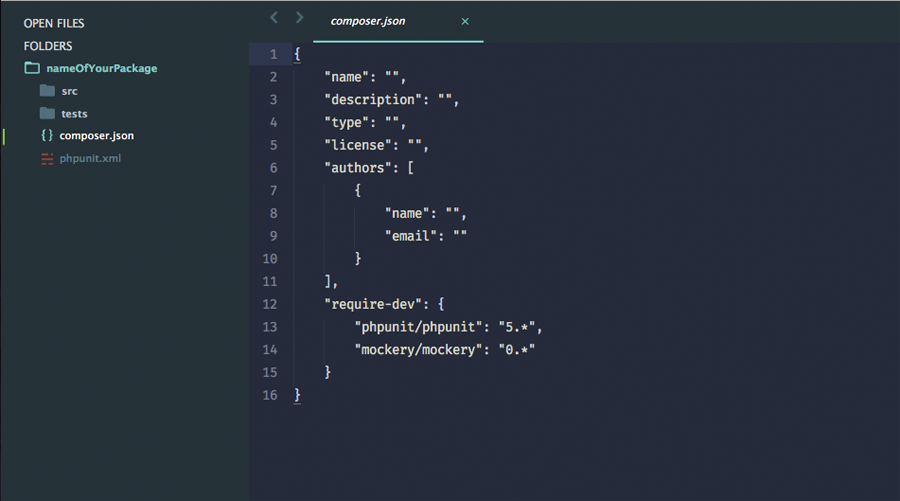The height and width of the screenshot is (501, 900).
Task: Click the "5.*" version value
Action: coord(517,327)
